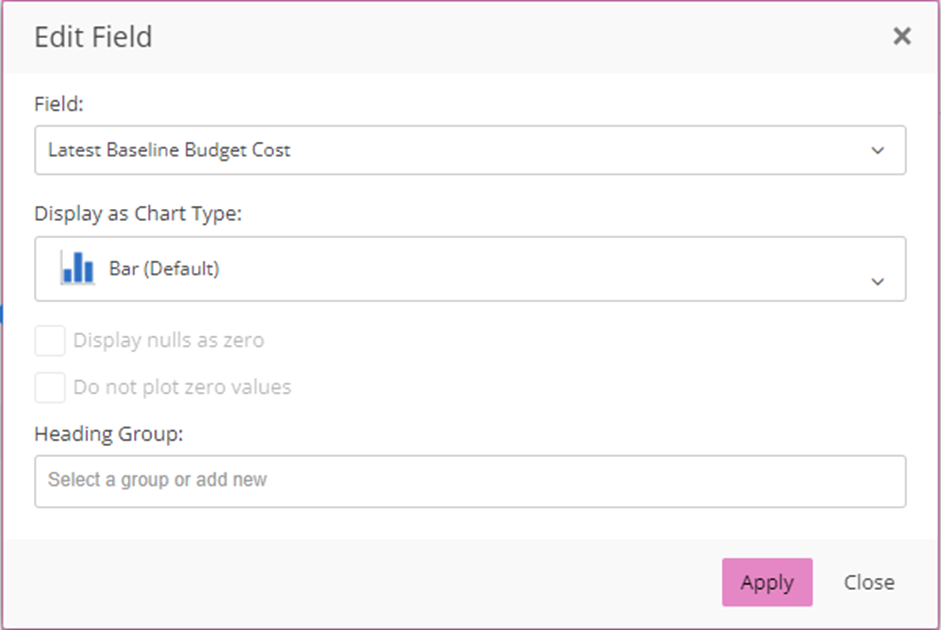Image resolution: width=941 pixels, height=630 pixels.
Task: Click the Close text button
Action: (x=868, y=582)
